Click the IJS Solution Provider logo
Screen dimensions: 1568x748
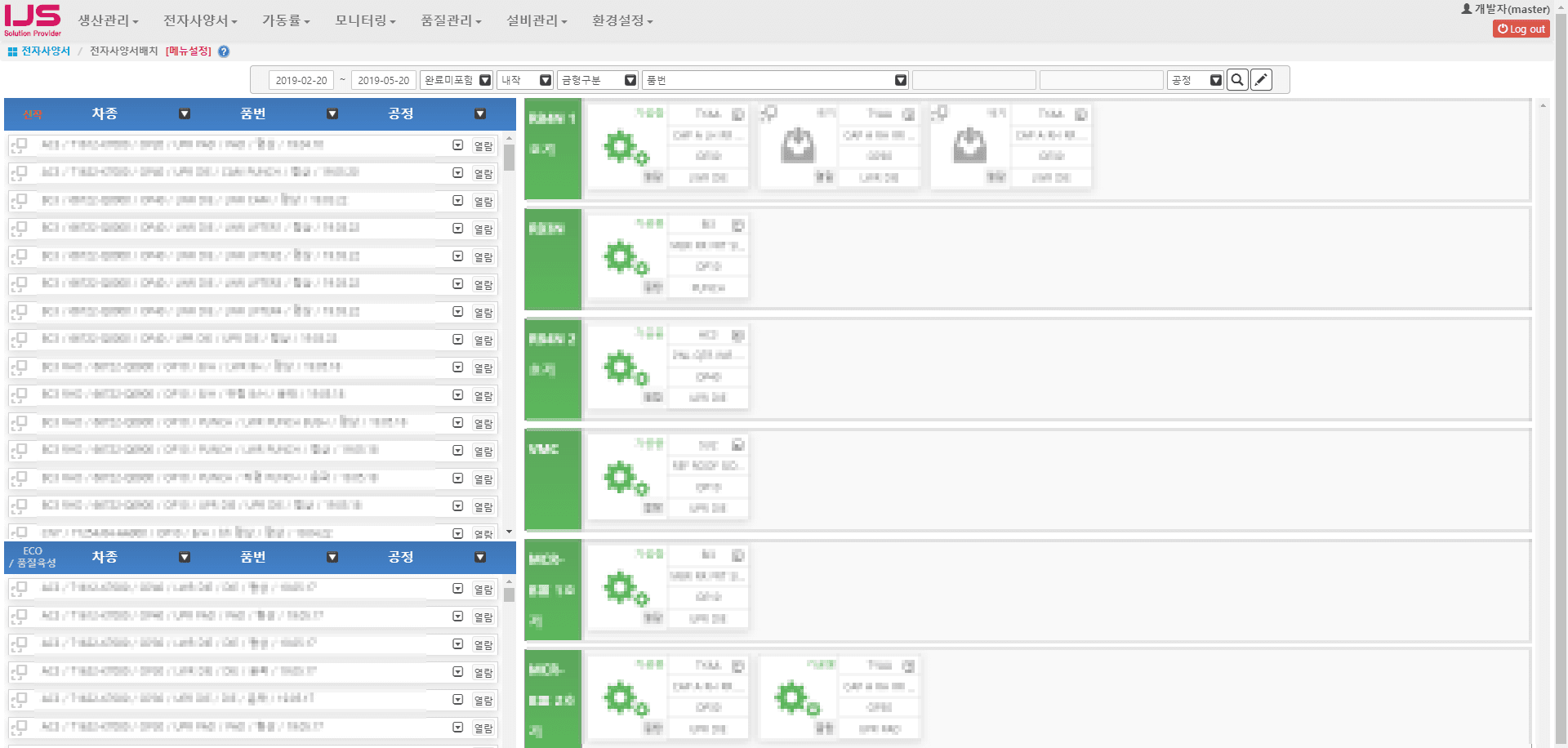click(31, 20)
